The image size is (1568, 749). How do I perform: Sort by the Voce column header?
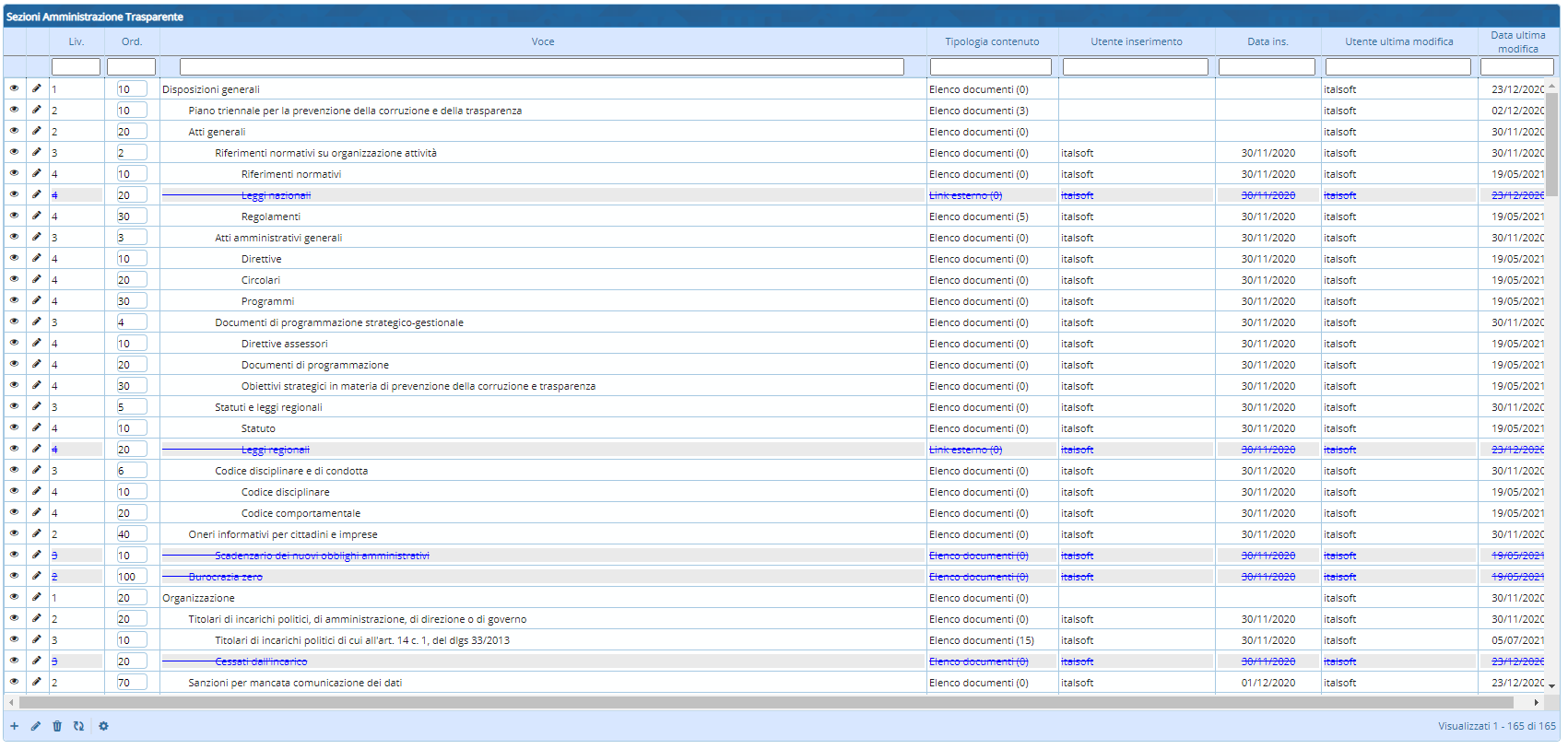click(543, 41)
